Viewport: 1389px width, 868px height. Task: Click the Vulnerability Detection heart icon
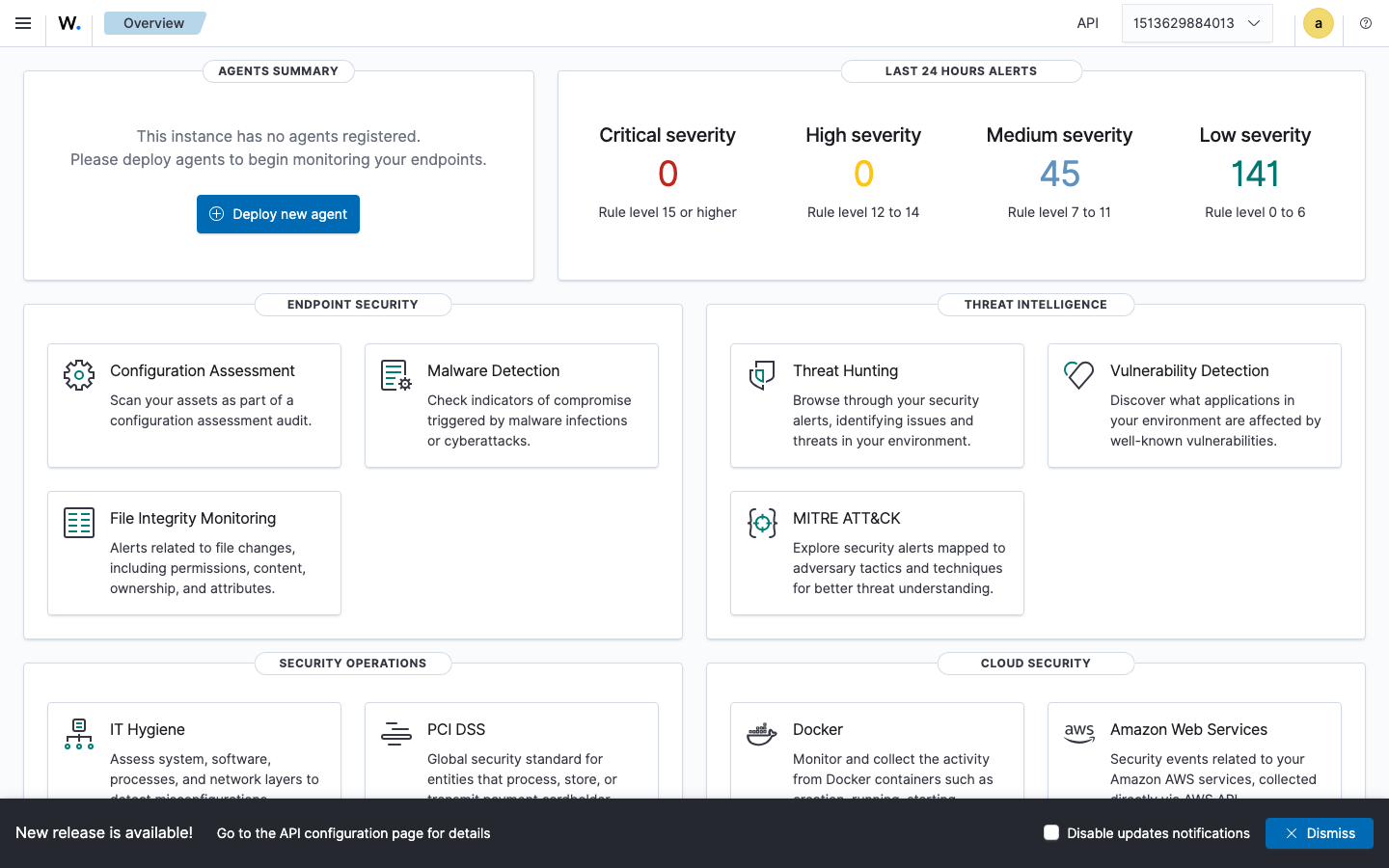coord(1079,375)
